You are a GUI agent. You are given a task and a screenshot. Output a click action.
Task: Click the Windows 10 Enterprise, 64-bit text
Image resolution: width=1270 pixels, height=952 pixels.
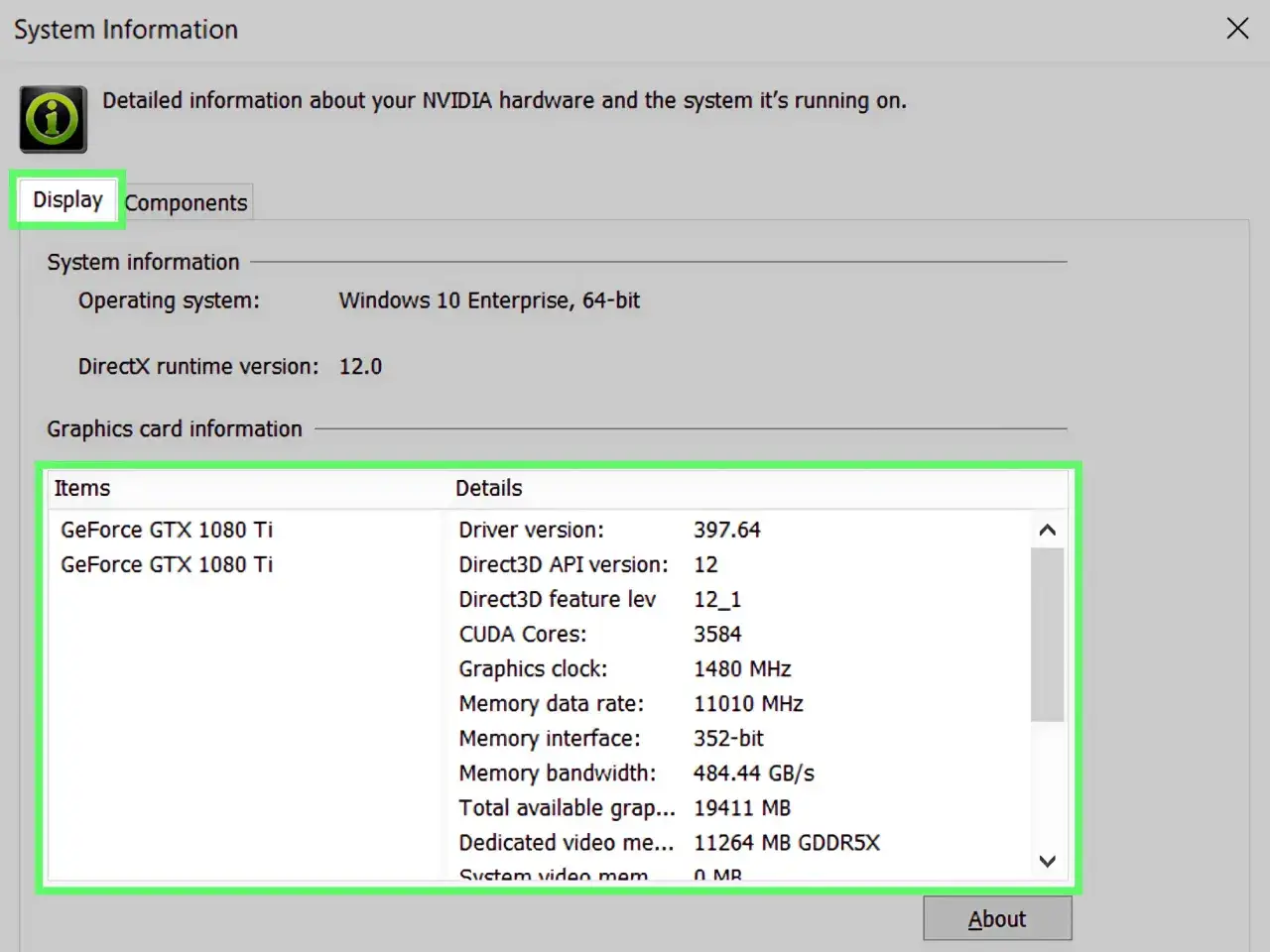(x=489, y=300)
